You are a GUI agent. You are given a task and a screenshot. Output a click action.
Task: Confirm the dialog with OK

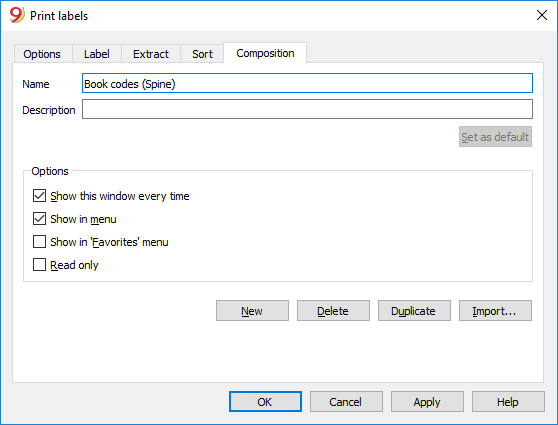coord(265,402)
